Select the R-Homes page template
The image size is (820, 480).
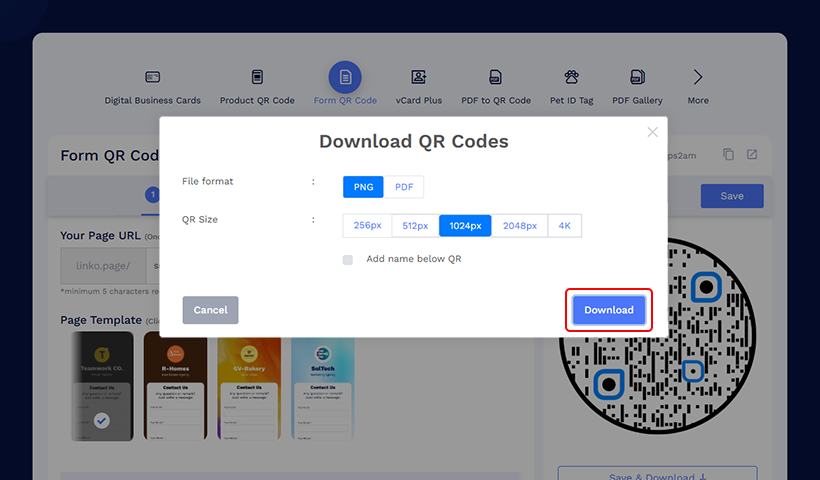click(x=175, y=387)
